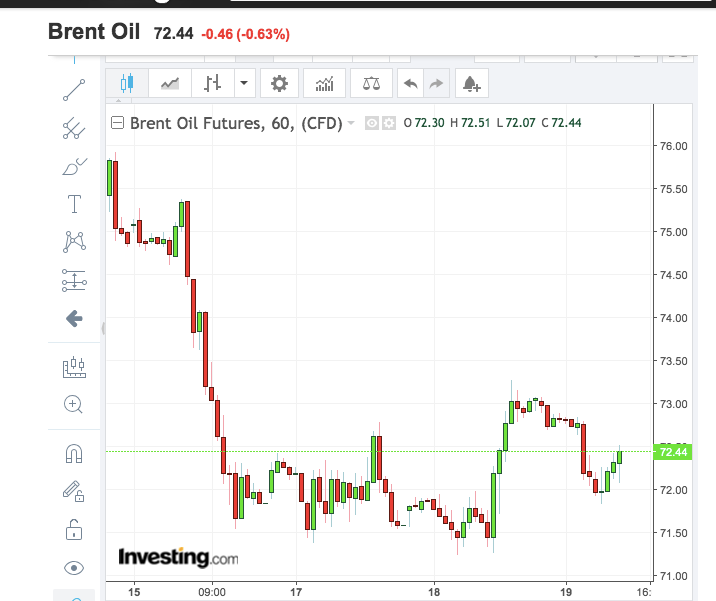Switch to area chart type

tap(170, 84)
